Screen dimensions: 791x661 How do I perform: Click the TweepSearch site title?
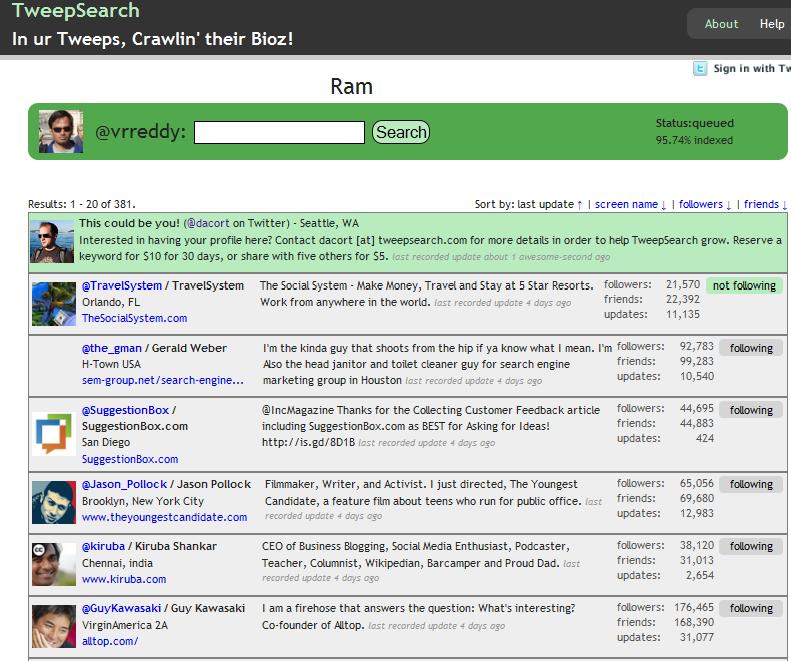click(x=76, y=10)
